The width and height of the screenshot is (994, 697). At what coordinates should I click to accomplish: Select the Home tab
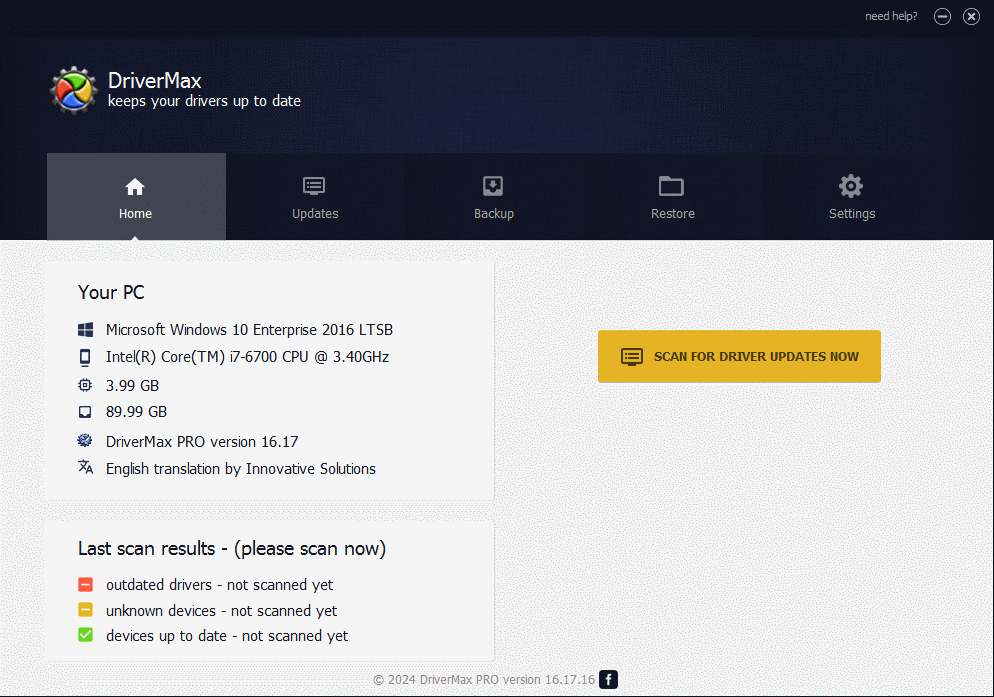[x=136, y=197]
